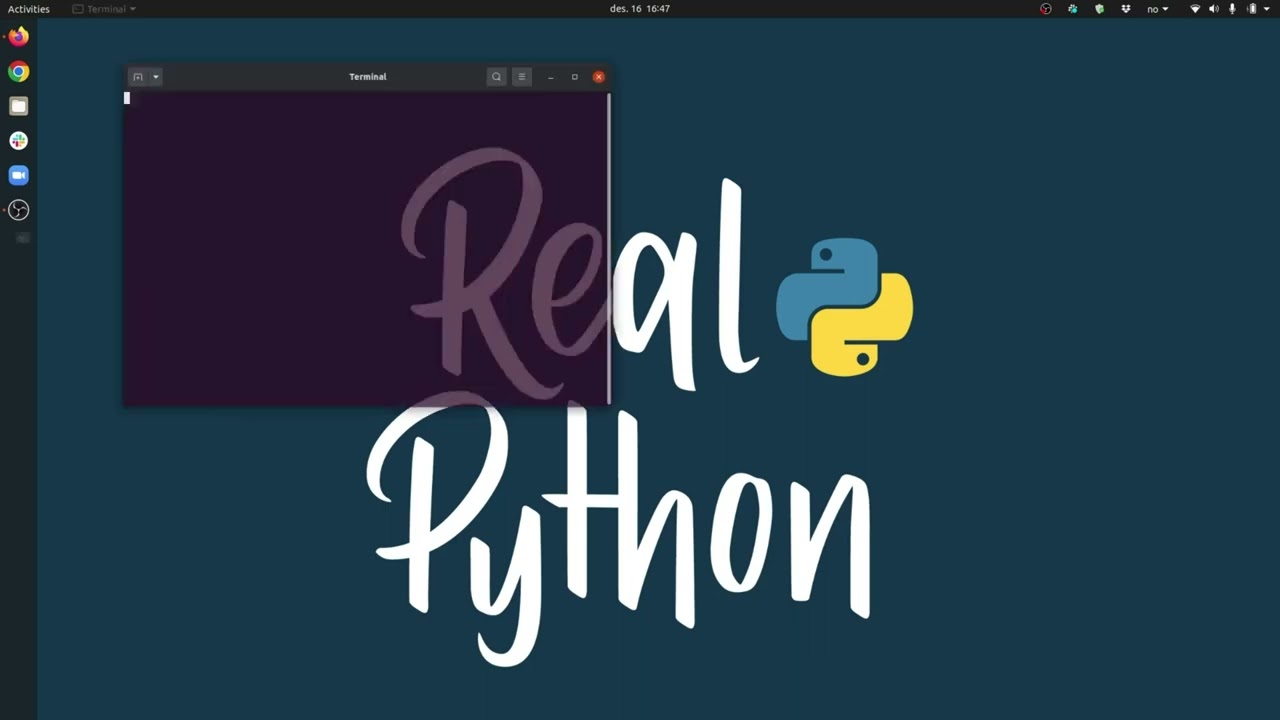The height and width of the screenshot is (720, 1280).
Task: Maximize the Terminal window
Action: pyautogui.click(x=574, y=77)
